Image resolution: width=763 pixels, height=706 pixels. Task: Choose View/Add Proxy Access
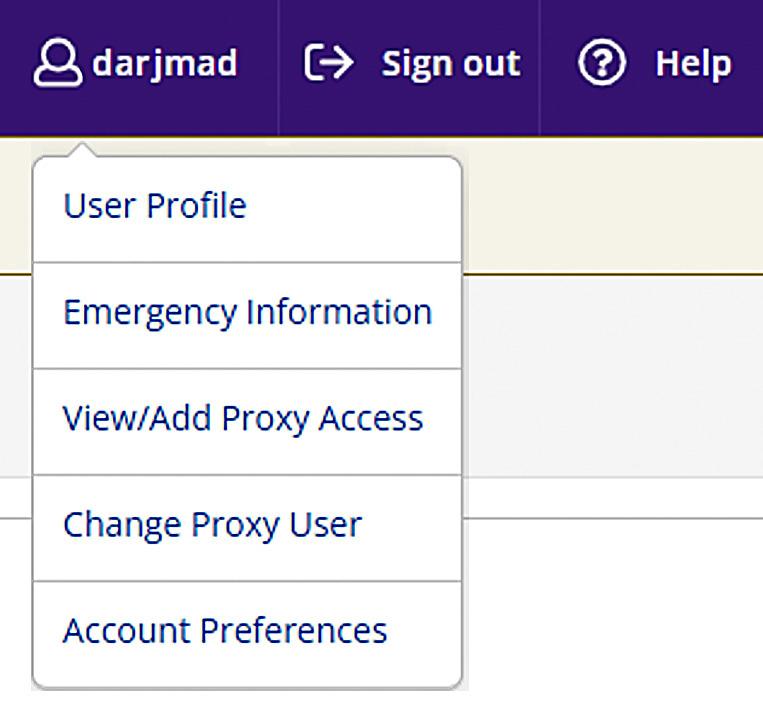tap(243, 418)
